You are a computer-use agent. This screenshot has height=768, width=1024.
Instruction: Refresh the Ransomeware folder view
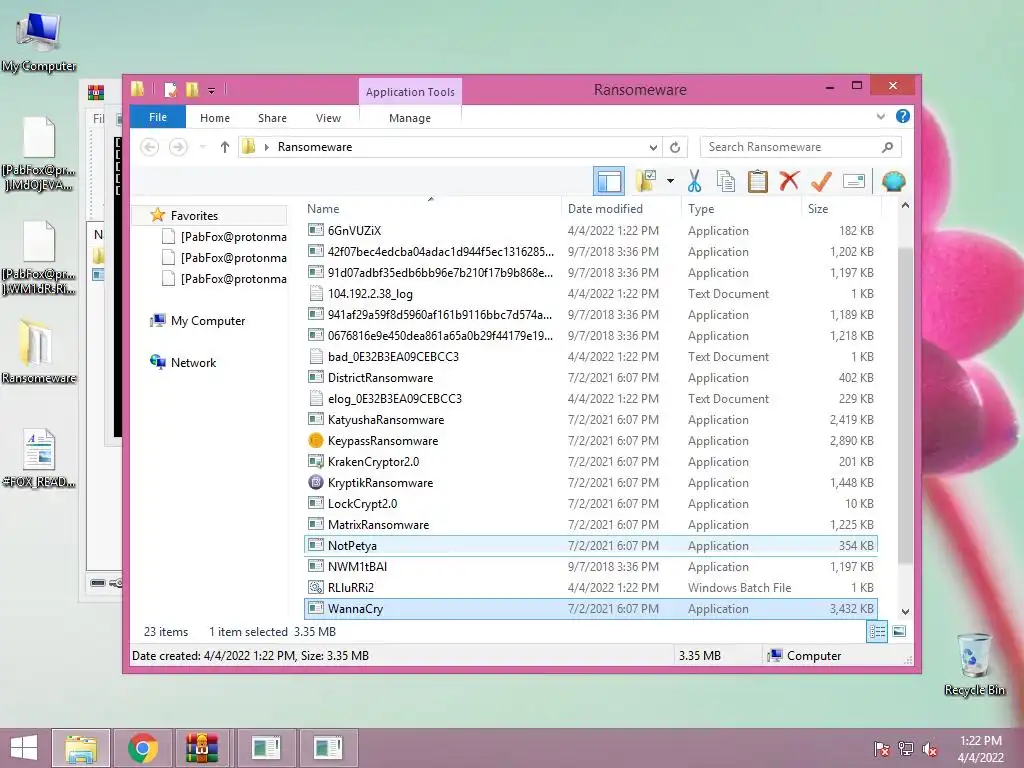click(x=675, y=147)
